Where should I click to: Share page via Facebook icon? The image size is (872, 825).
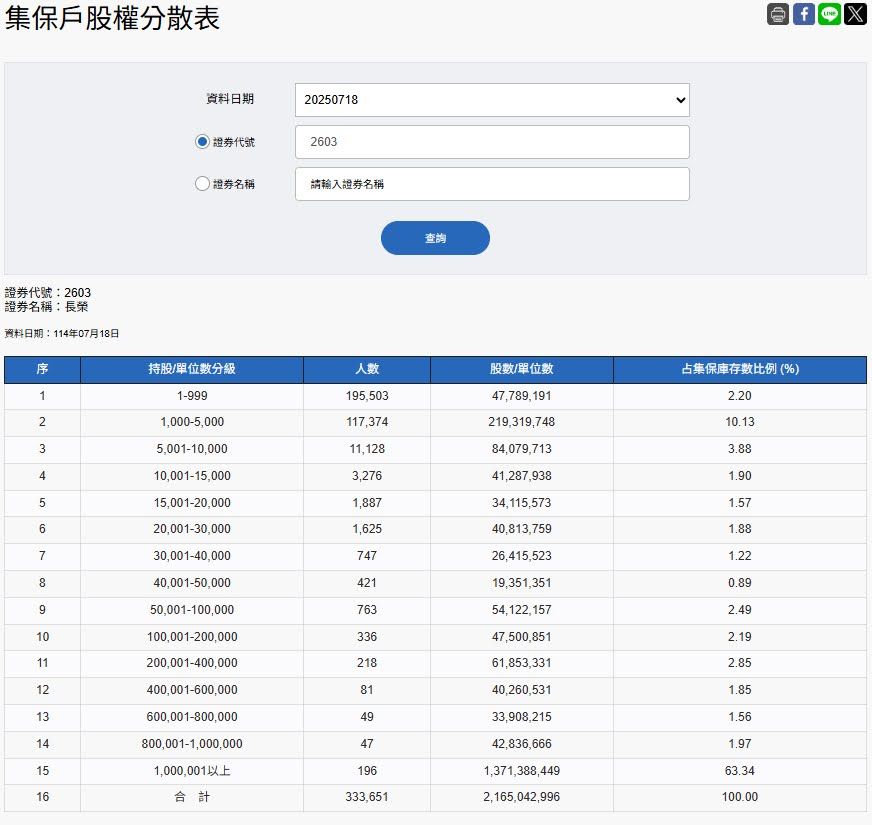click(804, 14)
